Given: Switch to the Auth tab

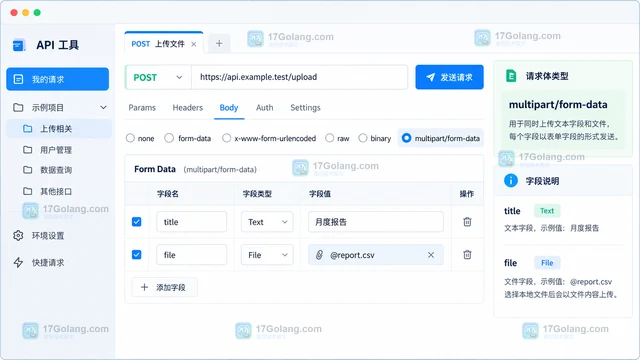Looking at the screenshot, I should point(264,108).
